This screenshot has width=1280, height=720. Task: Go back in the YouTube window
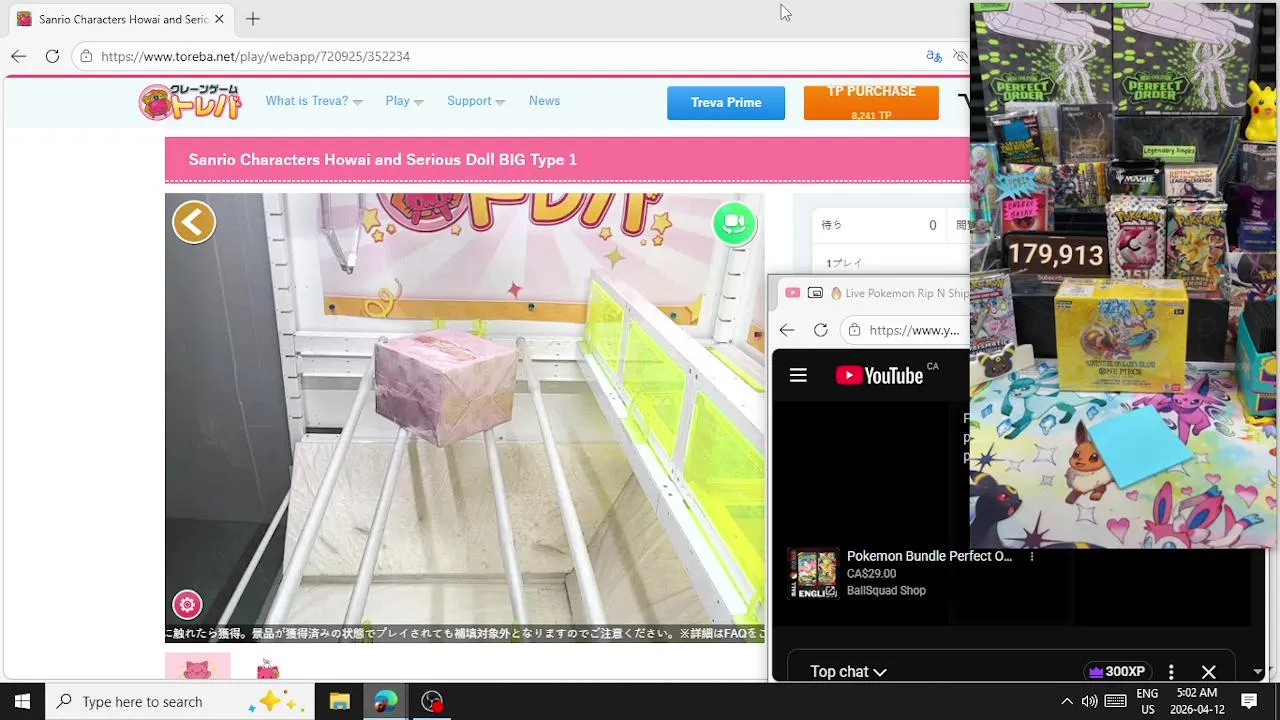click(x=787, y=330)
